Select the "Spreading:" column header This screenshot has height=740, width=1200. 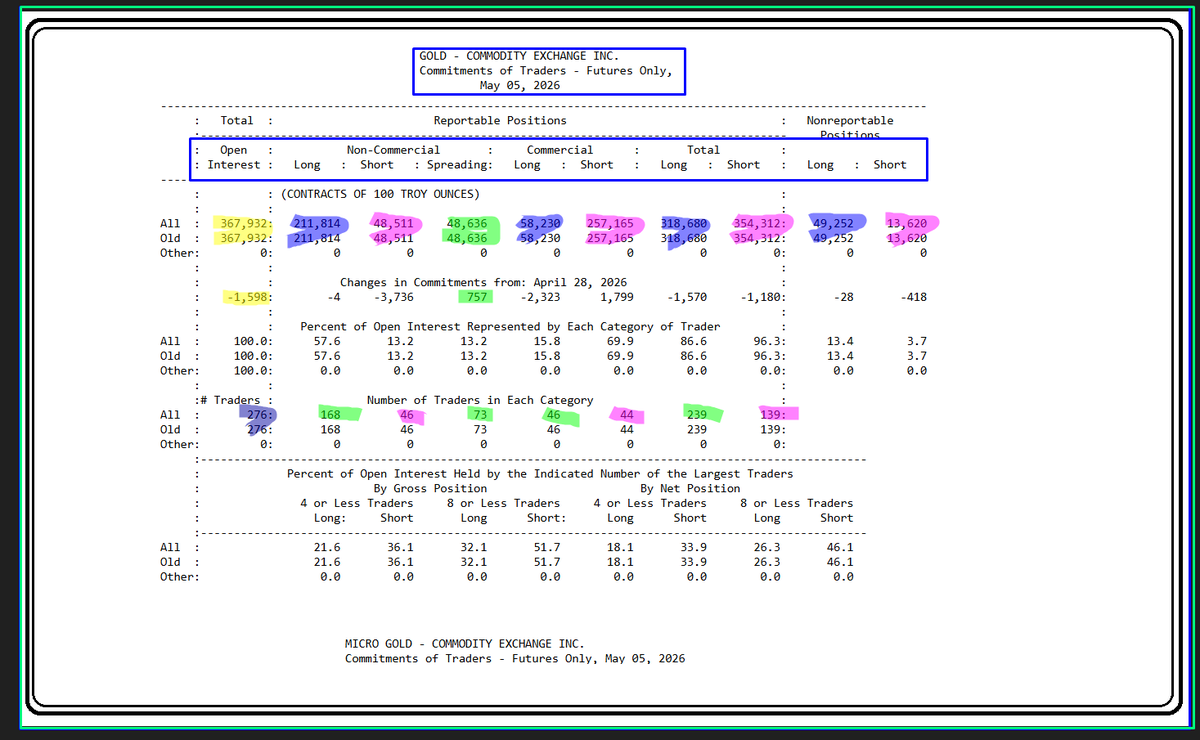point(460,165)
